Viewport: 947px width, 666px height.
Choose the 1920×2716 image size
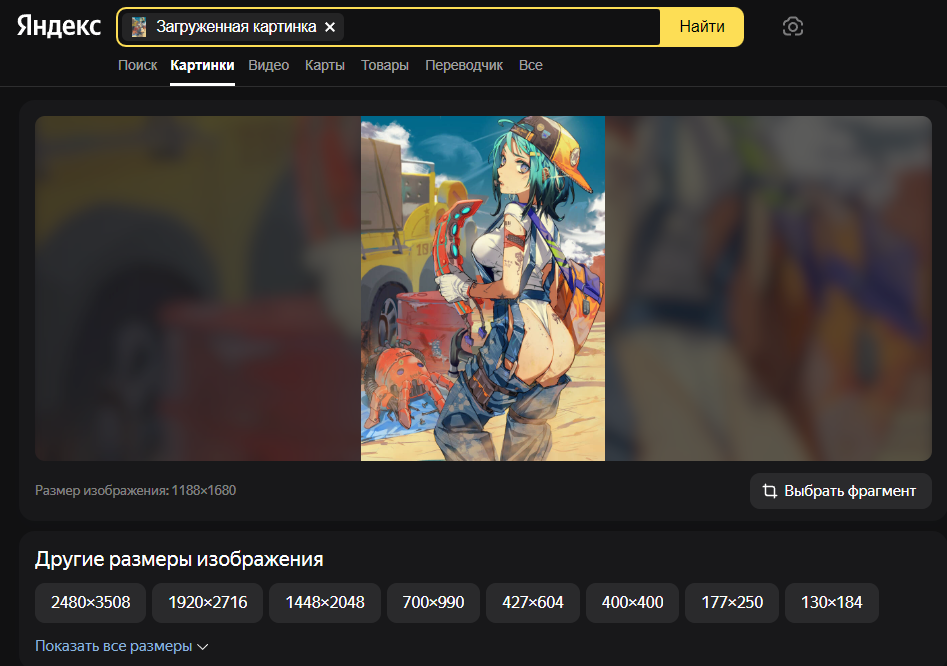pos(208,603)
